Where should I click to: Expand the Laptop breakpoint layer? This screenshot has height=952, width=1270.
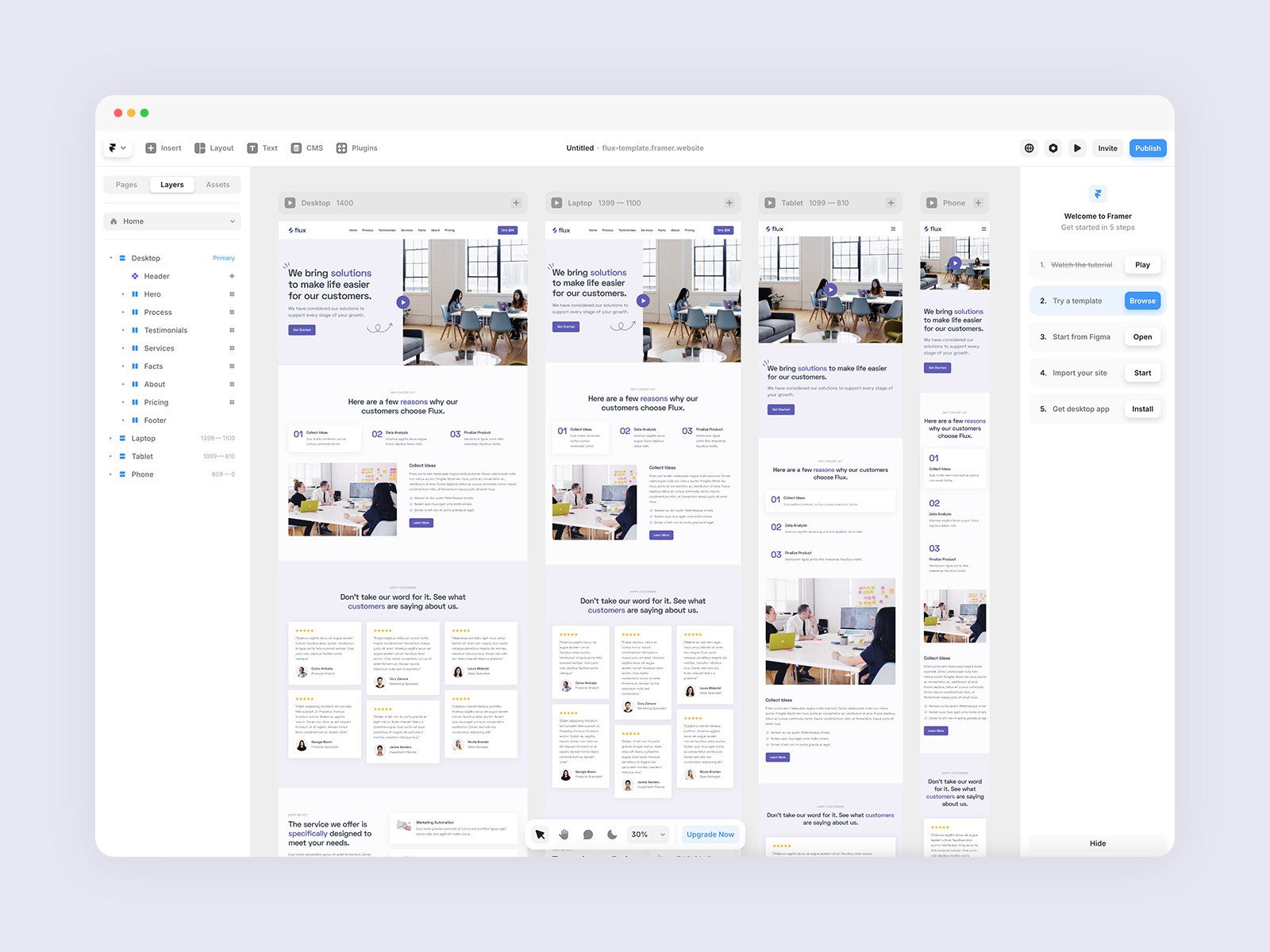click(x=110, y=439)
